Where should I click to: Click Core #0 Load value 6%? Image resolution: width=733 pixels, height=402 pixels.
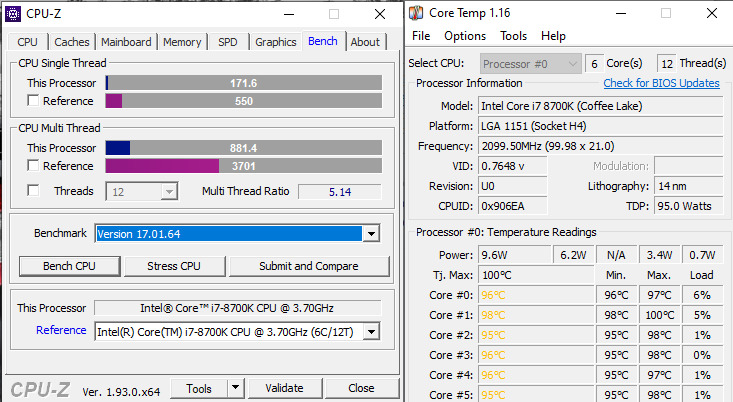[703, 295]
